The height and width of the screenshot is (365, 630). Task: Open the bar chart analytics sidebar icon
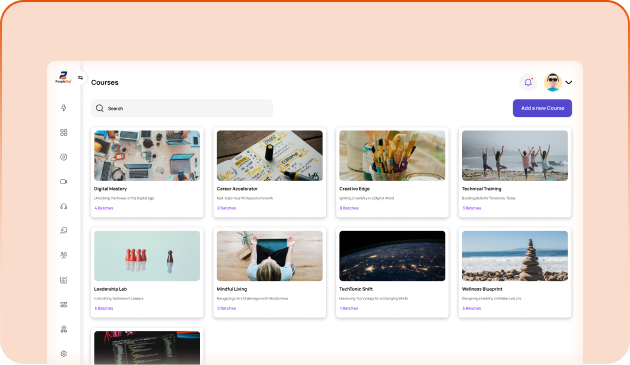coord(63,280)
